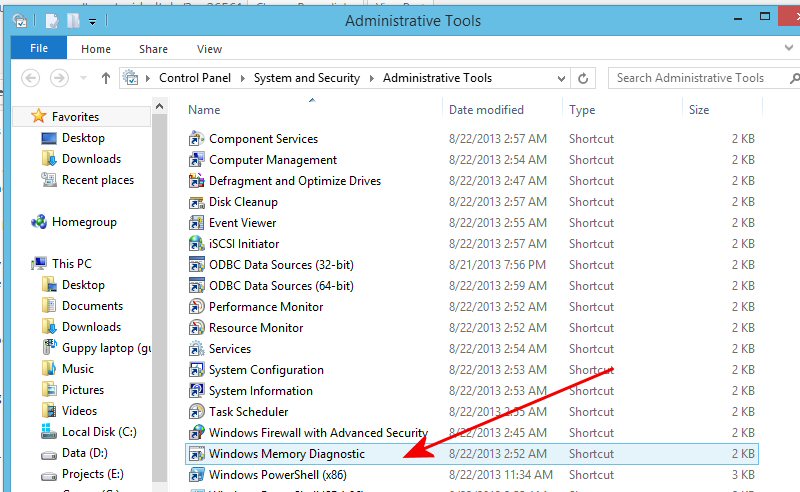Click the Services gear icon

coord(196,349)
